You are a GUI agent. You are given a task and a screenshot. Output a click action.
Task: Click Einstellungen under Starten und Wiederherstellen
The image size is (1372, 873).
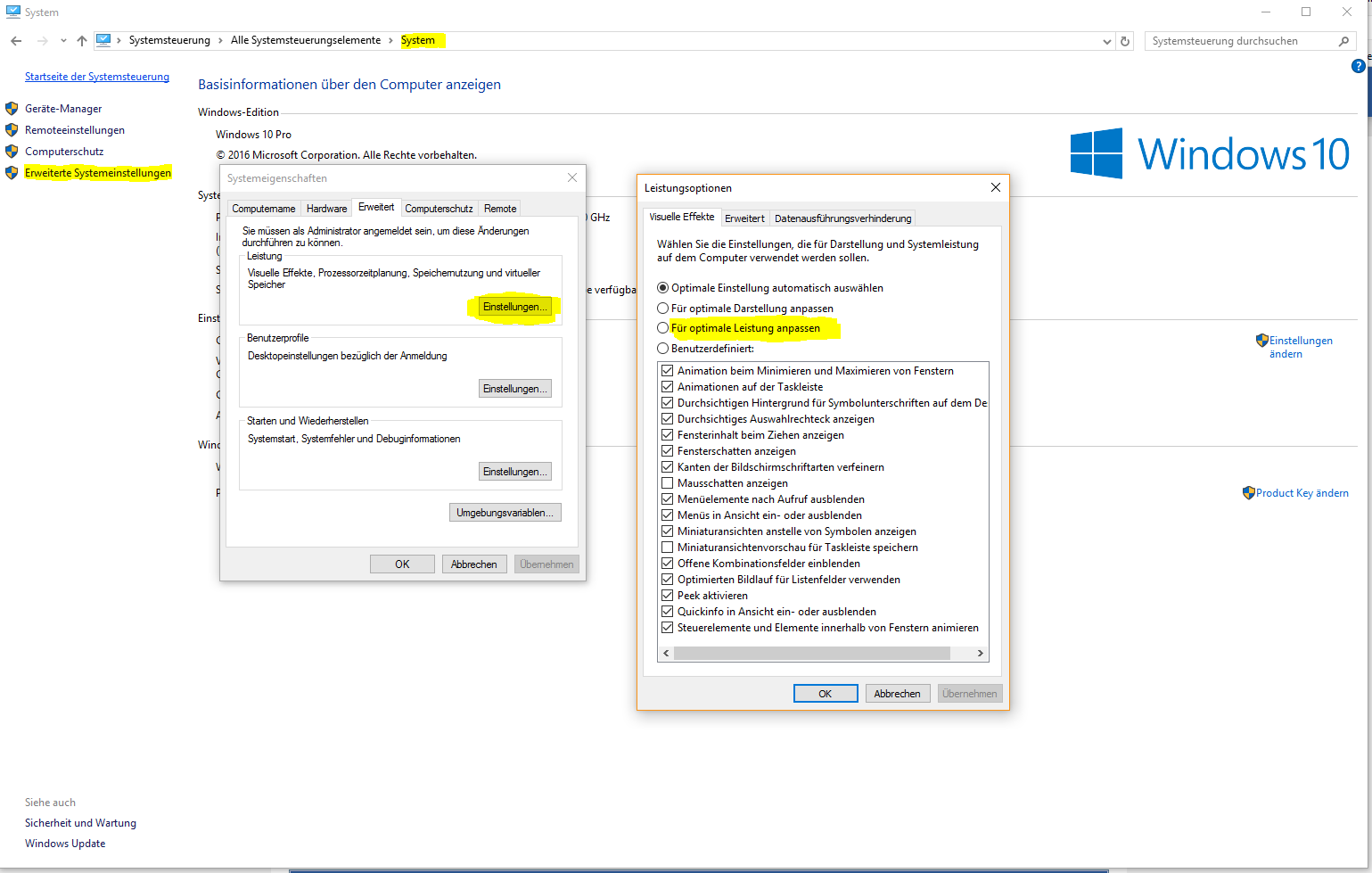[x=515, y=472]
